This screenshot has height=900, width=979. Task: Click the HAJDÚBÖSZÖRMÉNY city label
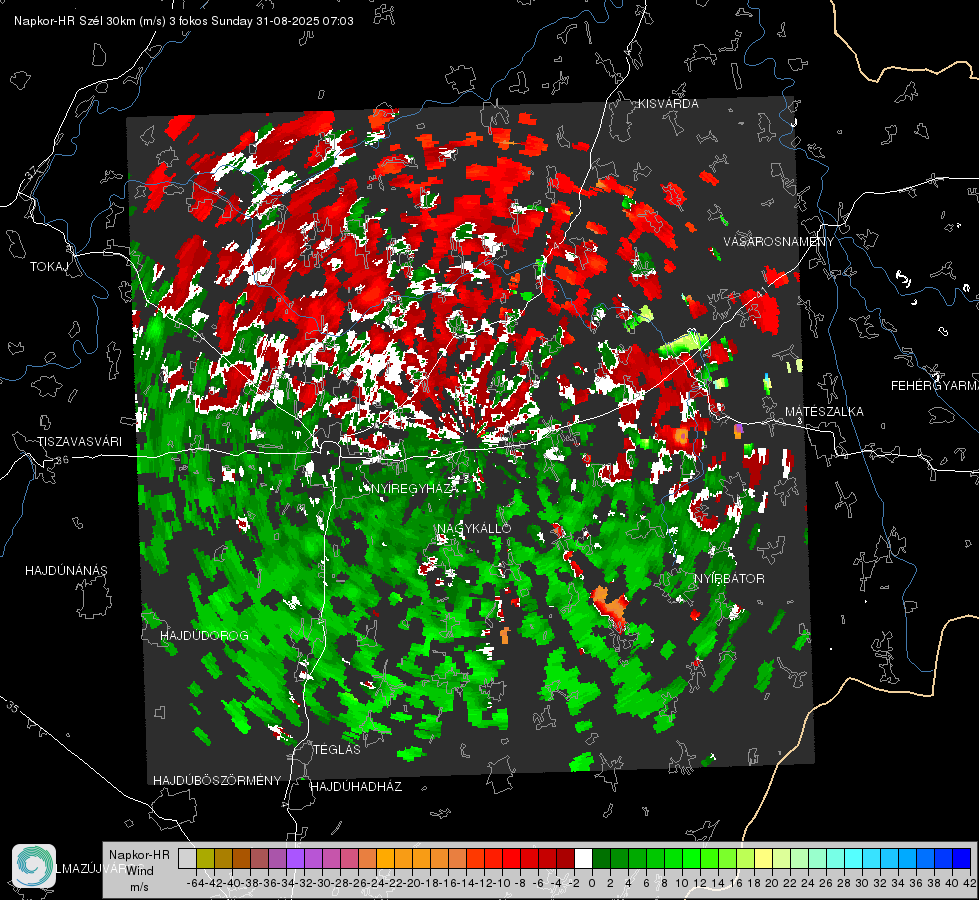point(217,781)
